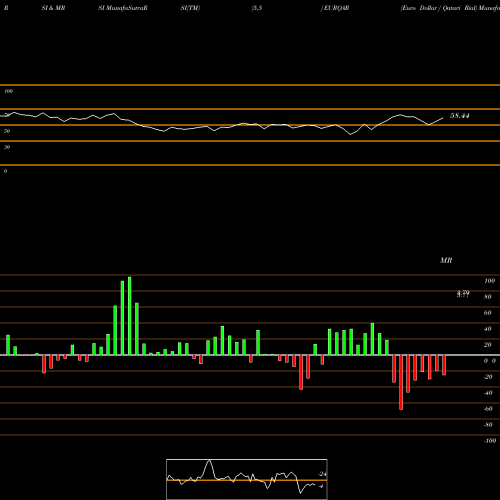Image resolution: width=500 pixels, height=500 pixels.
Task: Click the 100 label on RSI axis
Action: click(x=9, y=91)
